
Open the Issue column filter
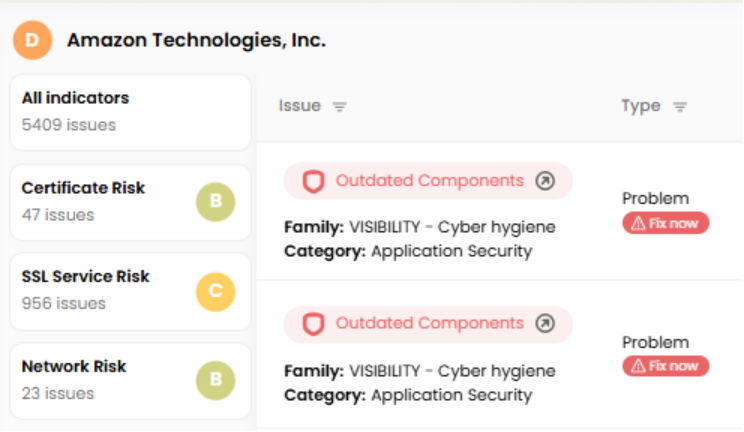pyautogui.click(x=339, y=107)
